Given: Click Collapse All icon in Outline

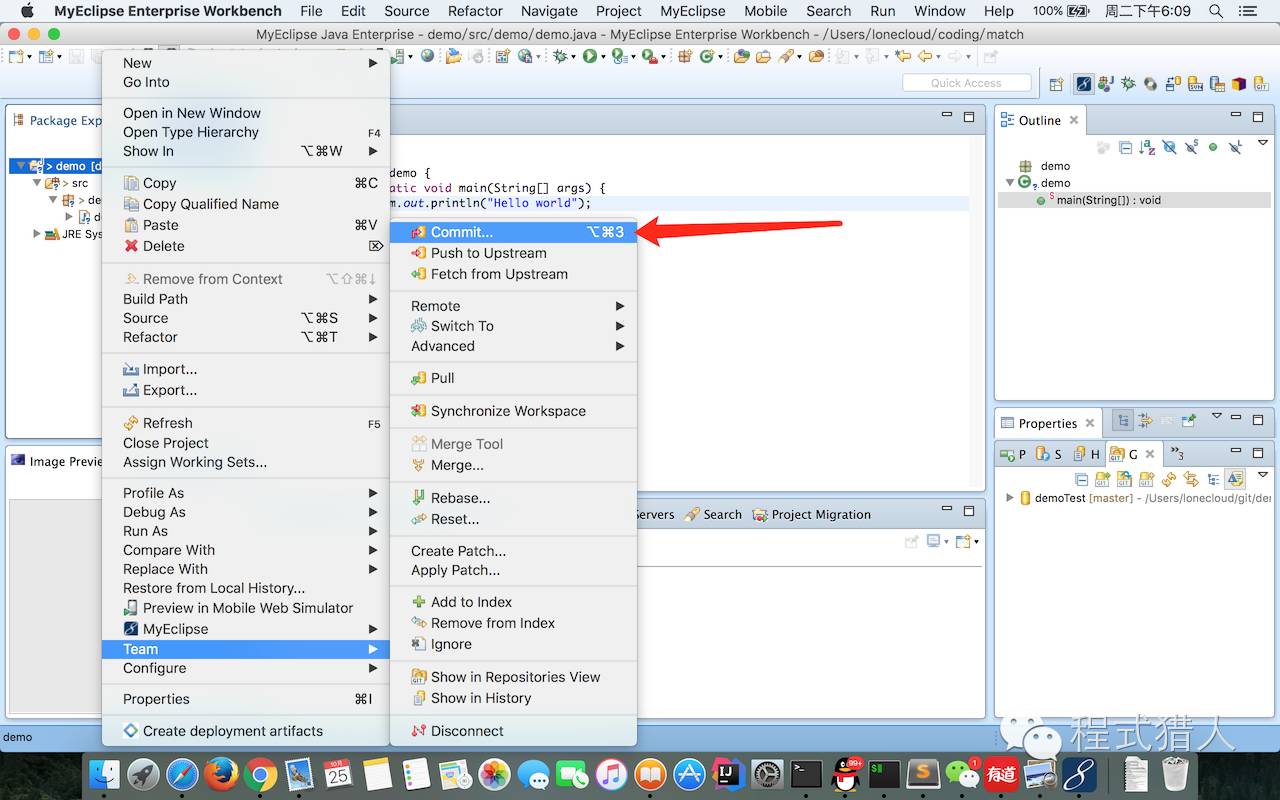Looking at the screenshot, I should (x=1125, y=147).
